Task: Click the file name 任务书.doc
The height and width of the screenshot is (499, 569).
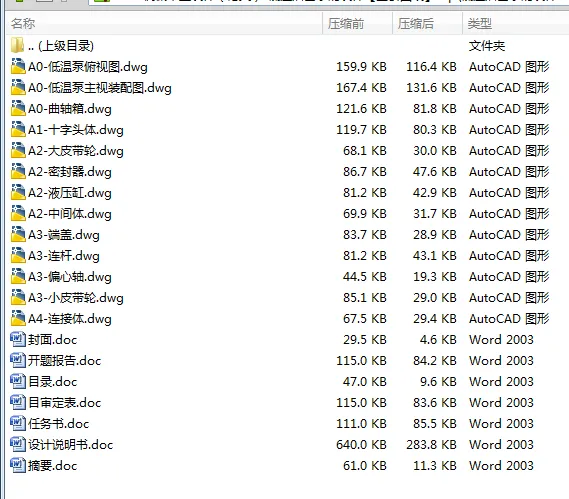Action: coord(58,424)
